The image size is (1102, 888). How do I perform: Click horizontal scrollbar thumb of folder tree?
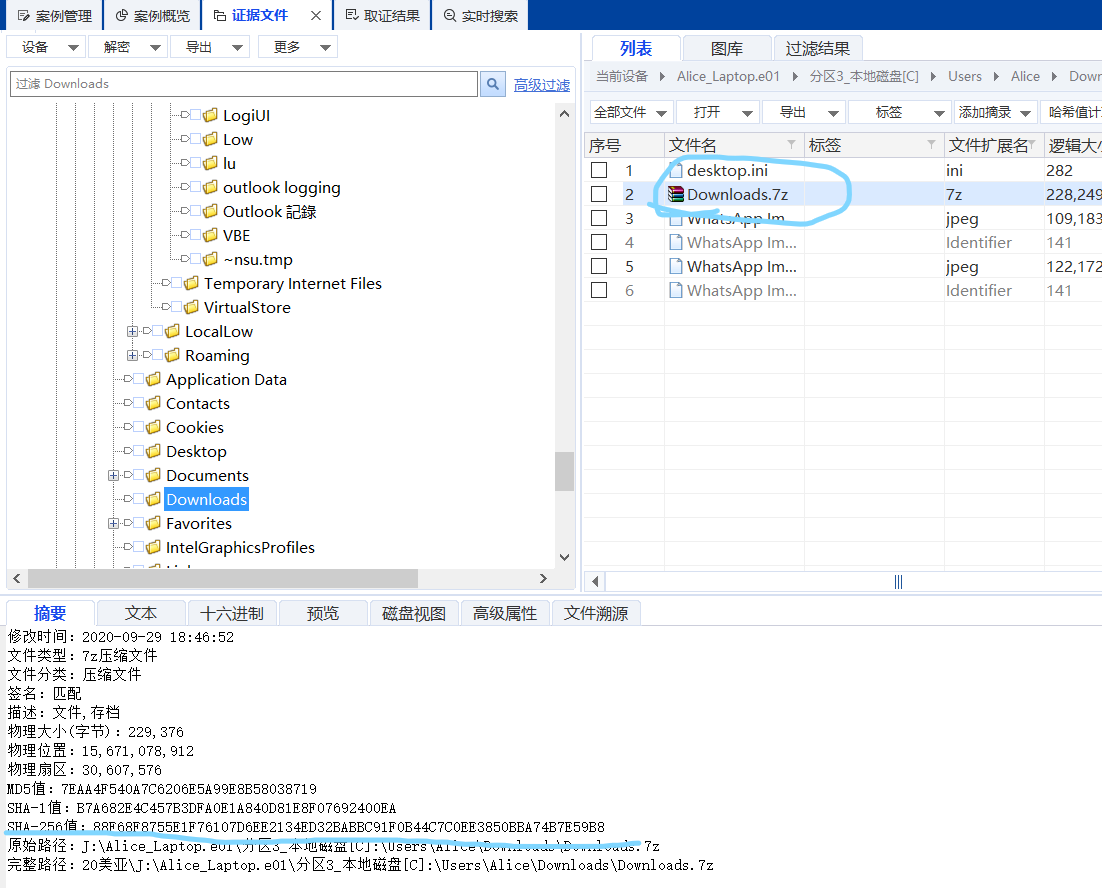click(223, 579)
